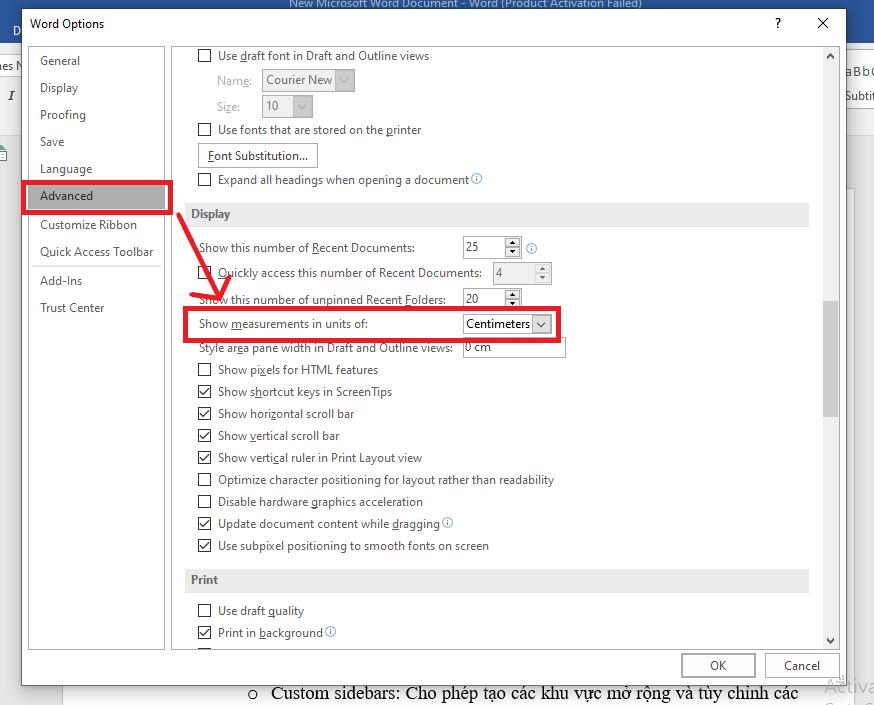
Task: Increase Recent Documents number with up arrow
Action: tap(512, 242)
